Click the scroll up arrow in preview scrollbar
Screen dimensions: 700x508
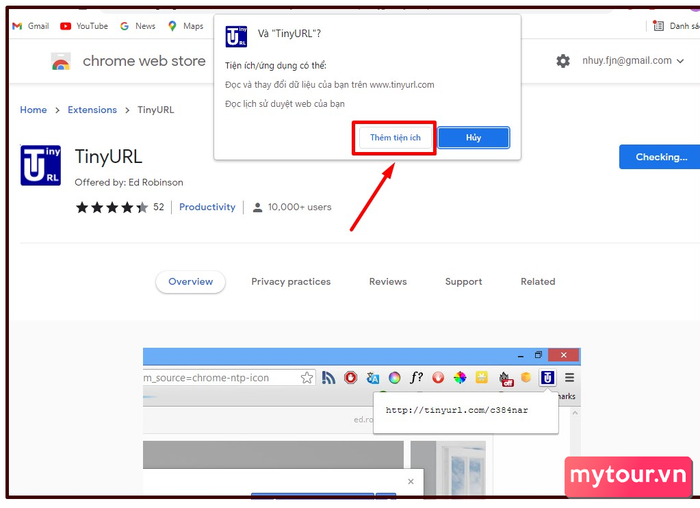pos(575,413)
